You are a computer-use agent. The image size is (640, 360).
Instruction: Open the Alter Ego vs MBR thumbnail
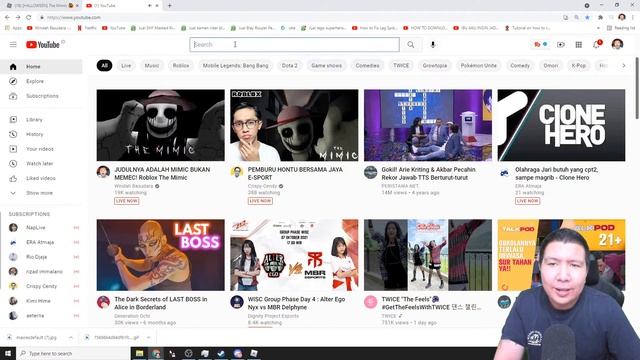294,255
